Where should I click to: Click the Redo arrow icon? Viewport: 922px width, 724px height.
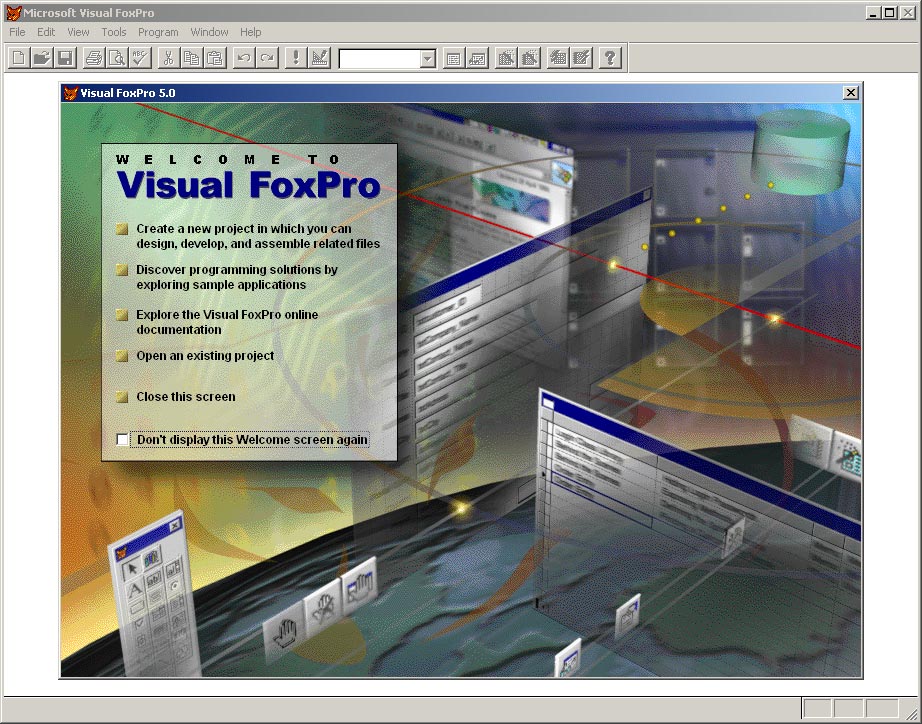coord(267,58)
